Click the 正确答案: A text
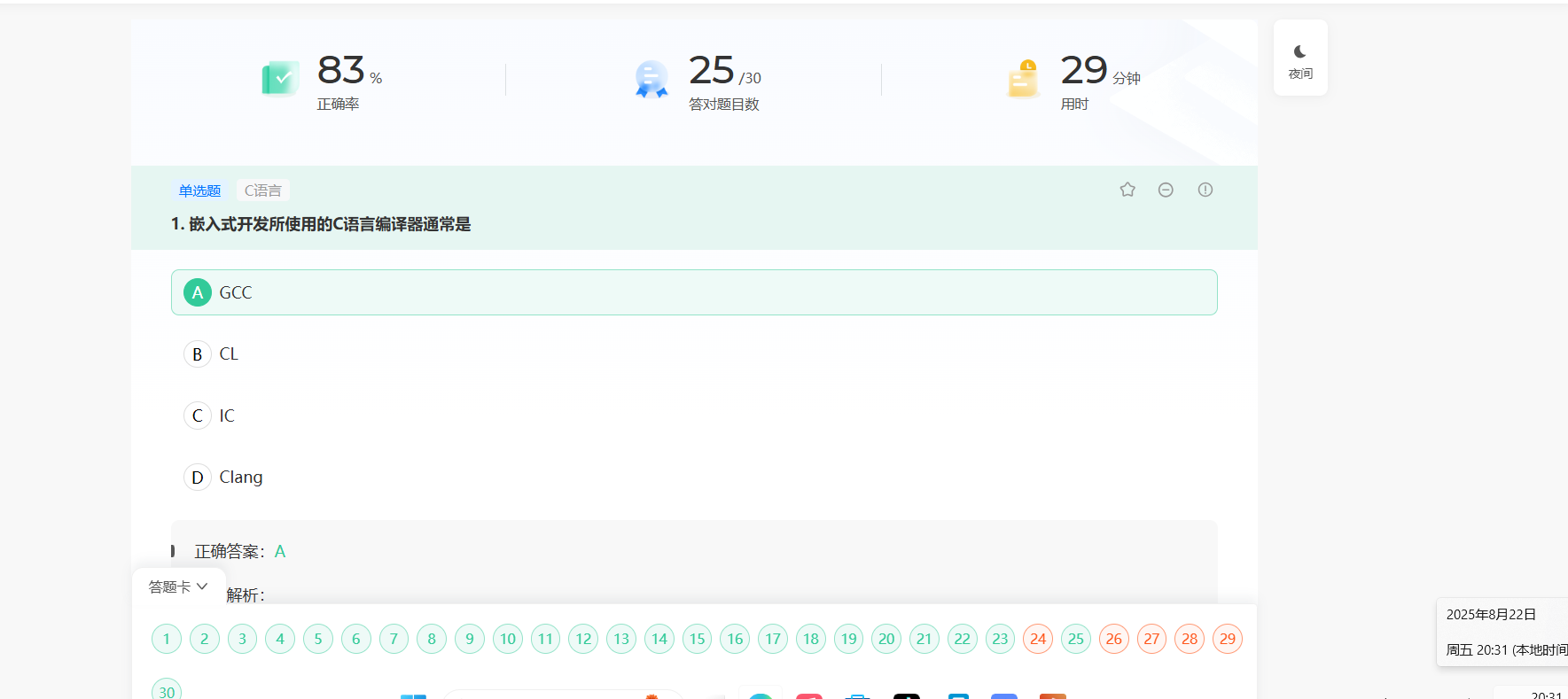 click(x=240, y=552)
